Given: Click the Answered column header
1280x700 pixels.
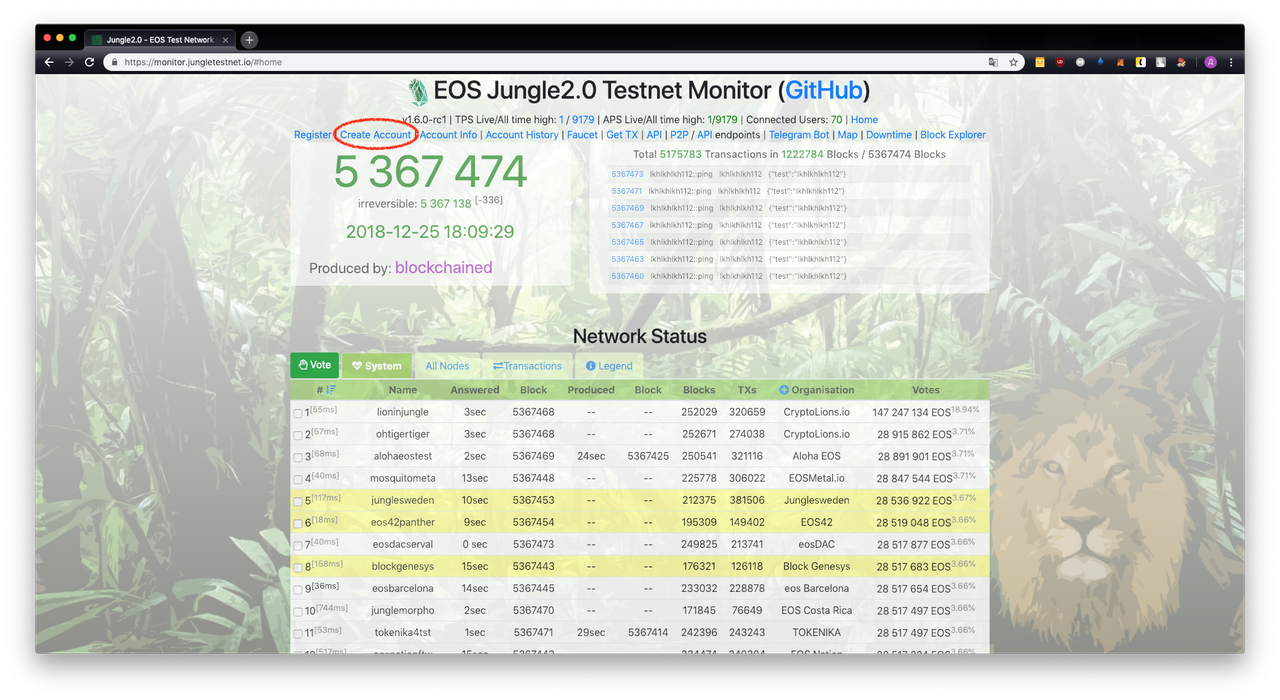Looking at the screenshot, I should coord(474,390).
